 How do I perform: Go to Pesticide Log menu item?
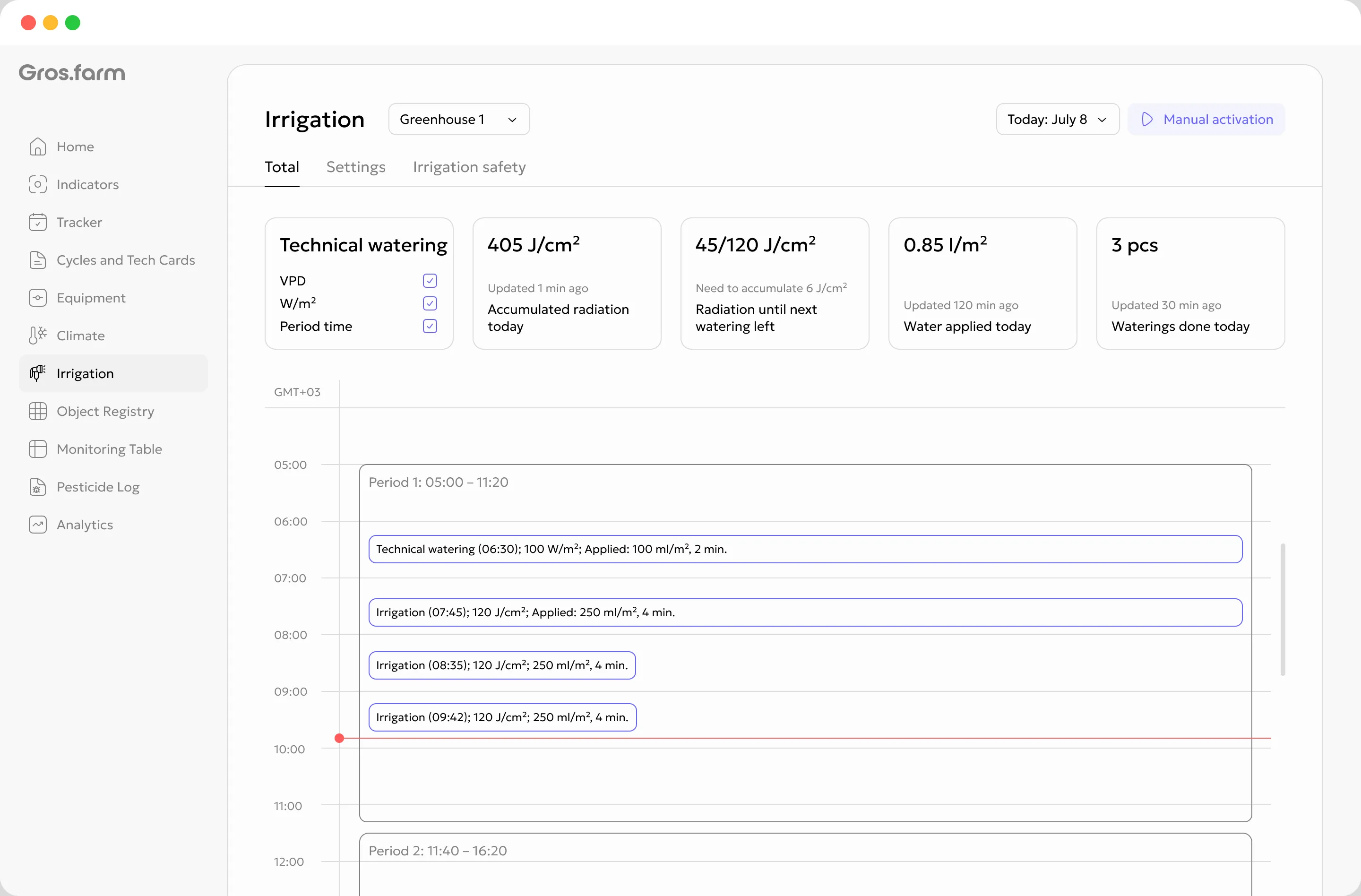point(113,487)
